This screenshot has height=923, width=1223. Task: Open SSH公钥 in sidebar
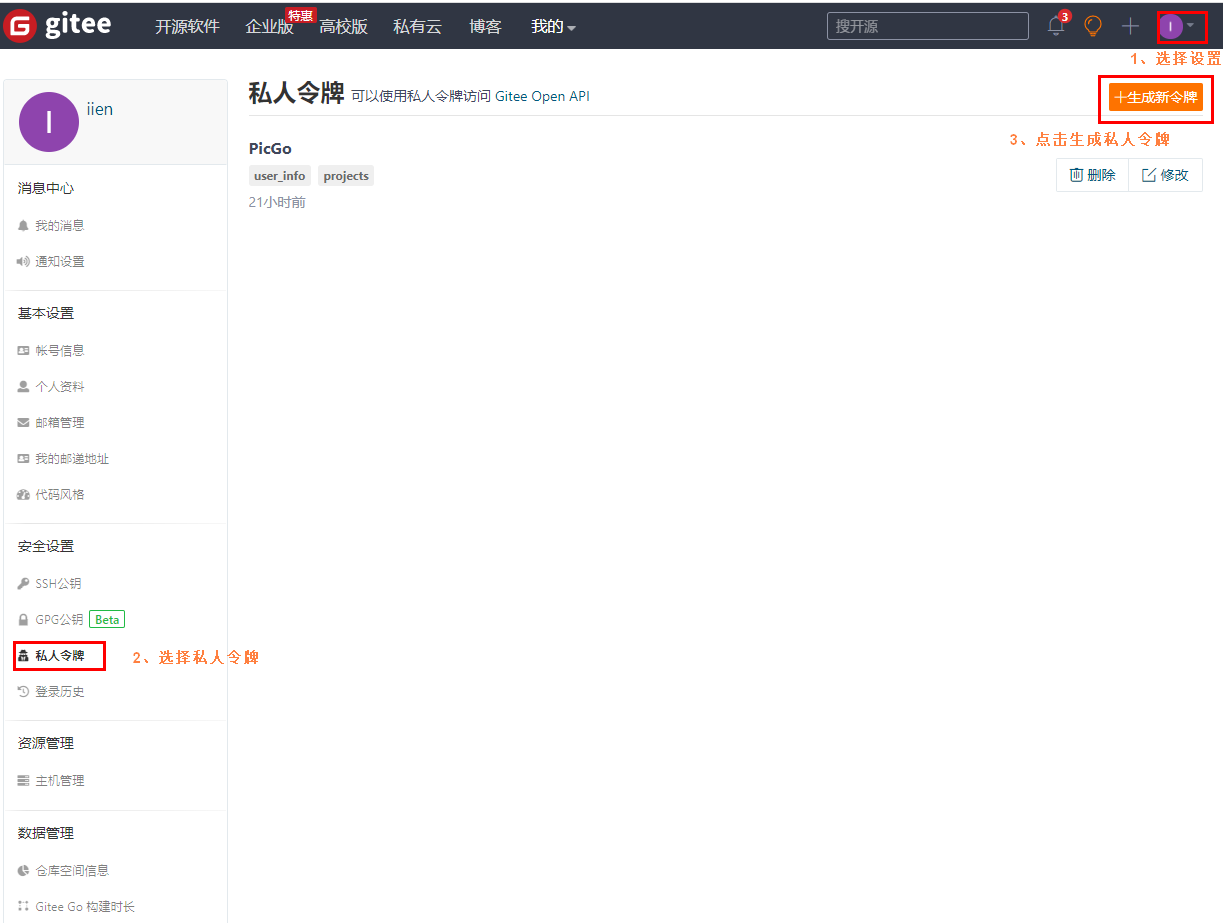(x=58, y=584)
